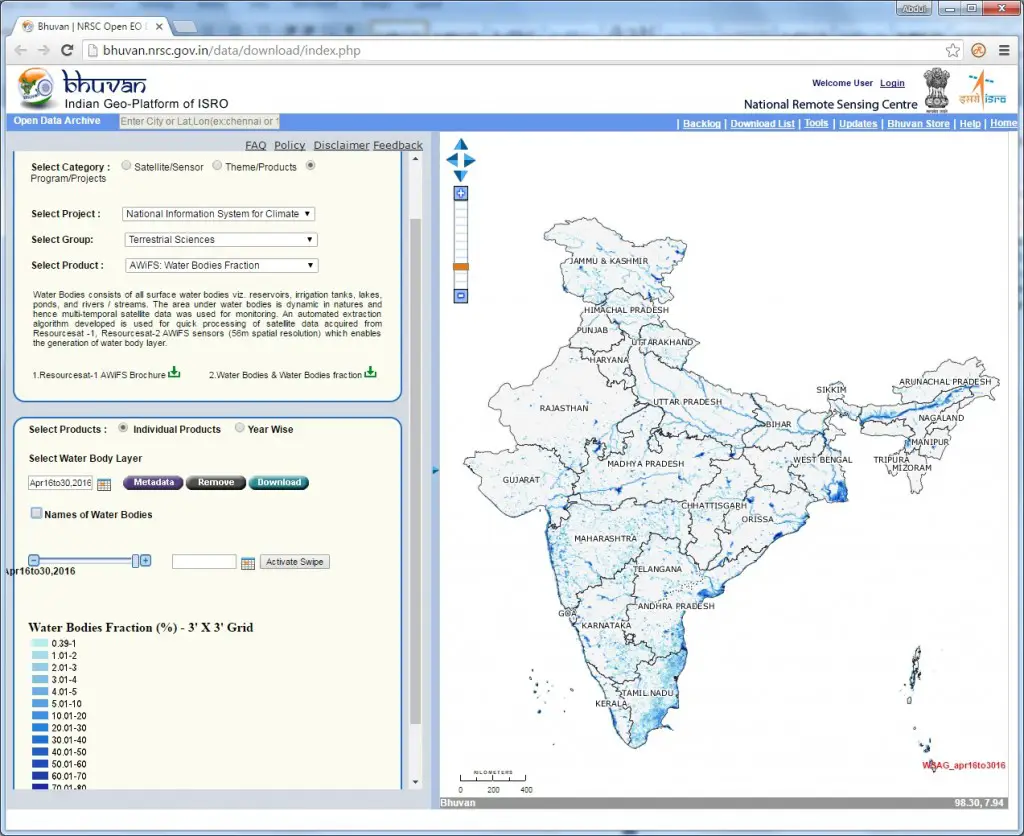Click the layer time slider handle
Screen dimensions: 1024x836
coord(135,561)
